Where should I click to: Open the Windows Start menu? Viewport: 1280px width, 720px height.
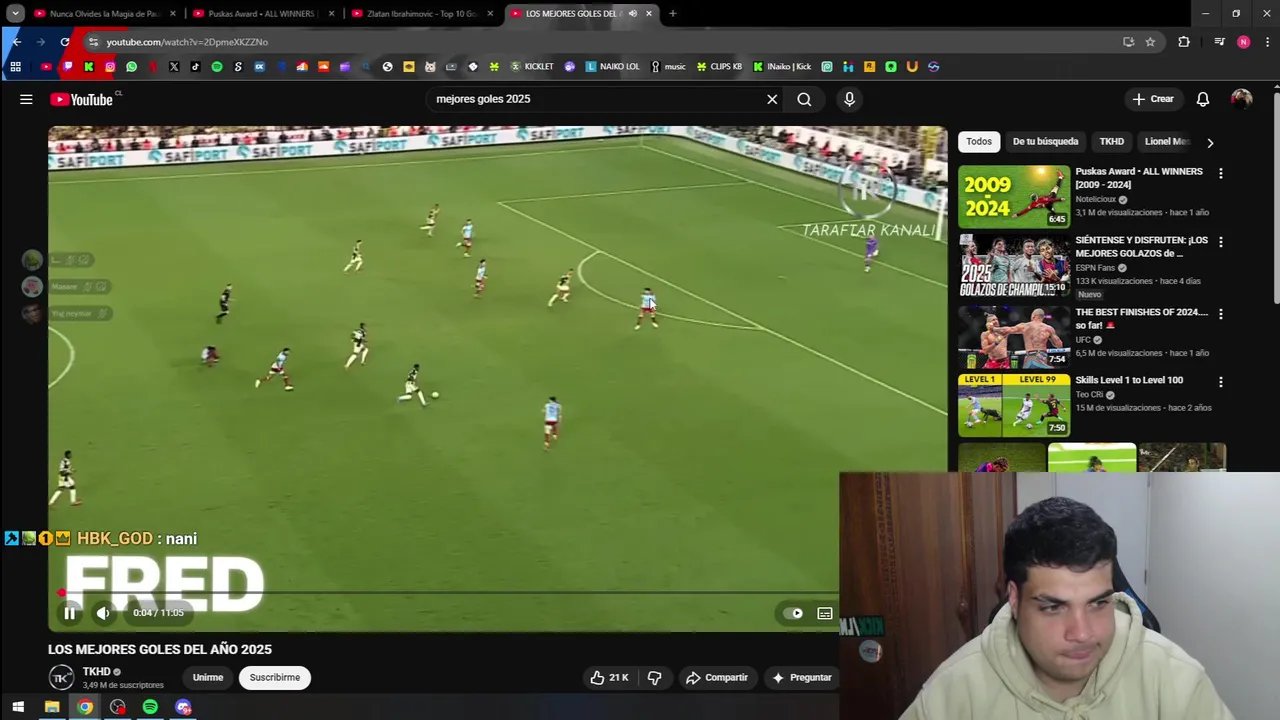coord(18,707)
